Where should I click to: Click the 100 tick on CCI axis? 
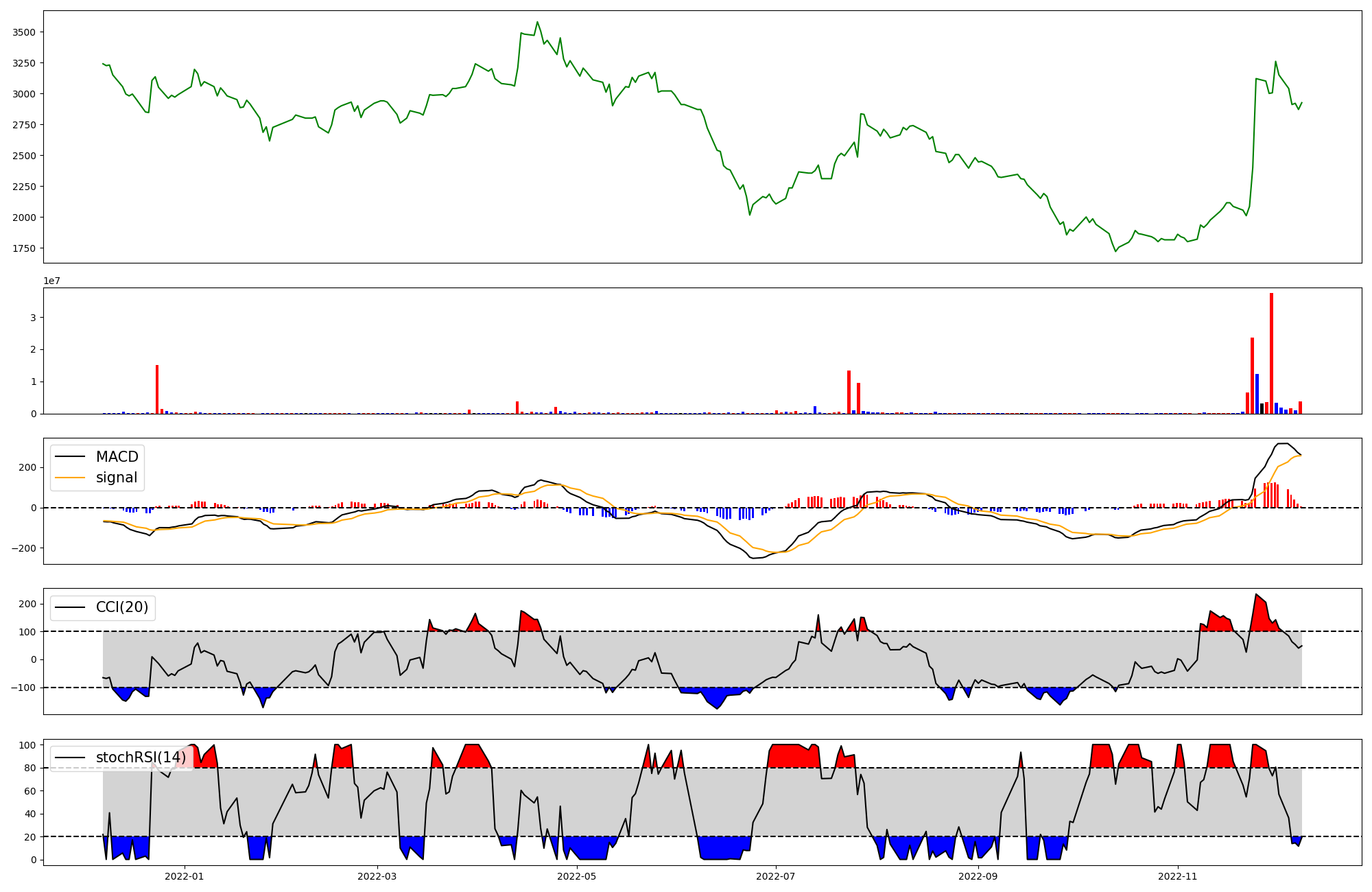pyautogui.click(x=27, y=632)
